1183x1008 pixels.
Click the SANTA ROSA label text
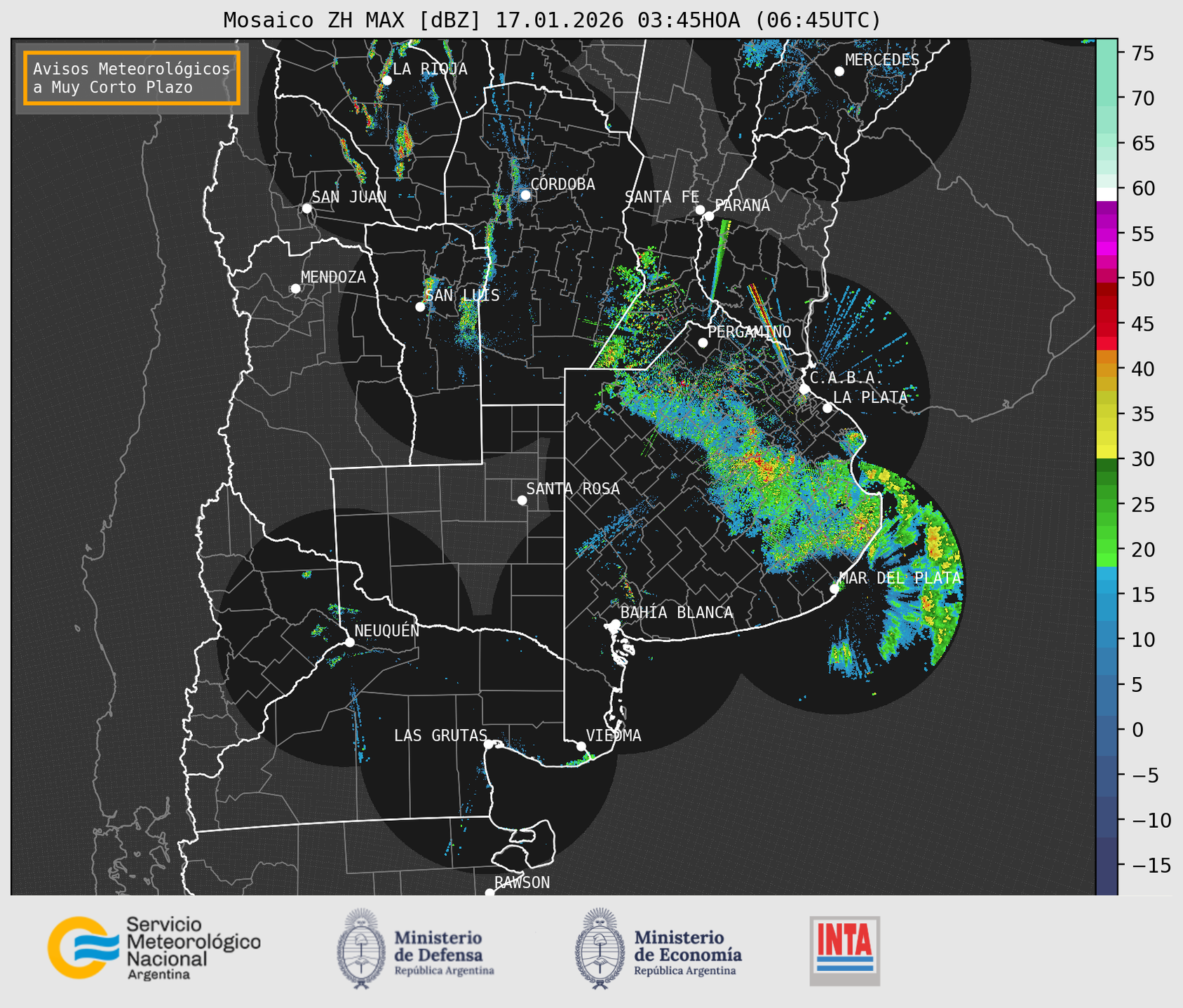(x=573, y=489)
